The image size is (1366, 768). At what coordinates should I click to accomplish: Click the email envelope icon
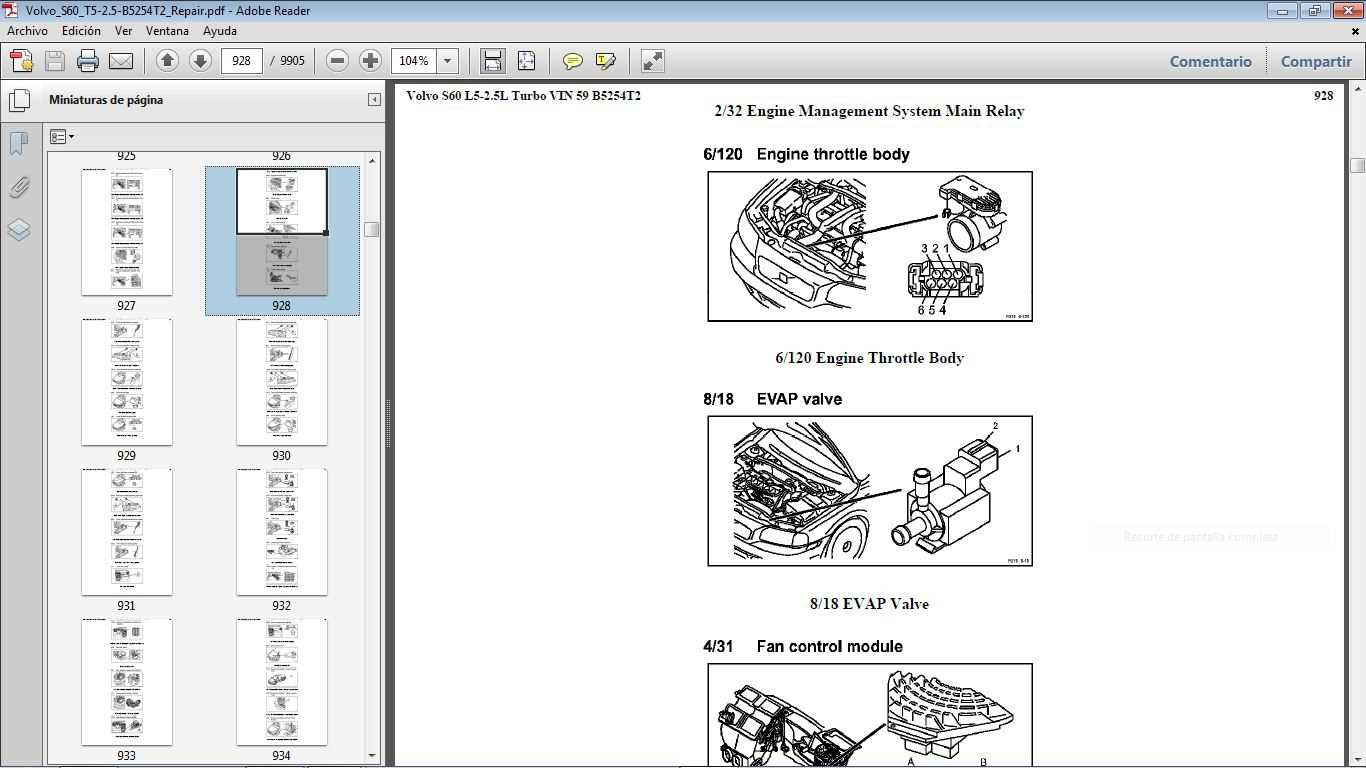pyautogui.click(x=121, y=61)
